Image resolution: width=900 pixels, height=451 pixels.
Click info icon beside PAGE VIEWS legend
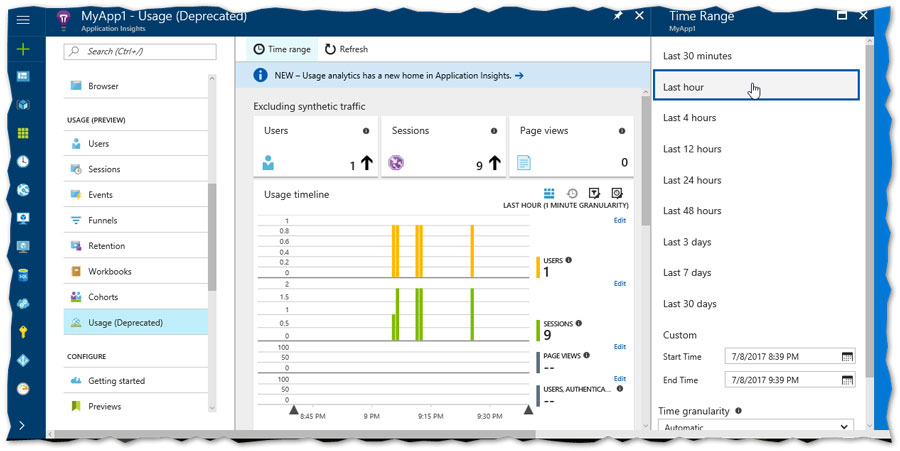pyautogui.click(x=587, y=355)
